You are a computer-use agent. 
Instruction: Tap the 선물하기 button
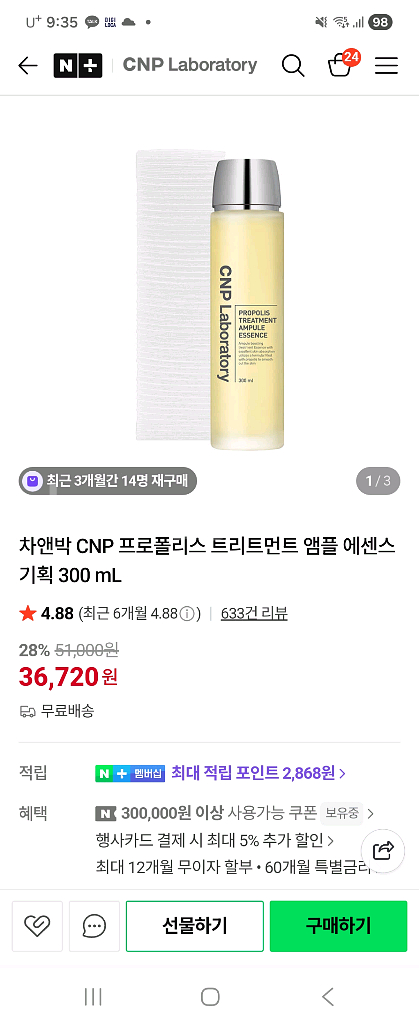[194, 925]
